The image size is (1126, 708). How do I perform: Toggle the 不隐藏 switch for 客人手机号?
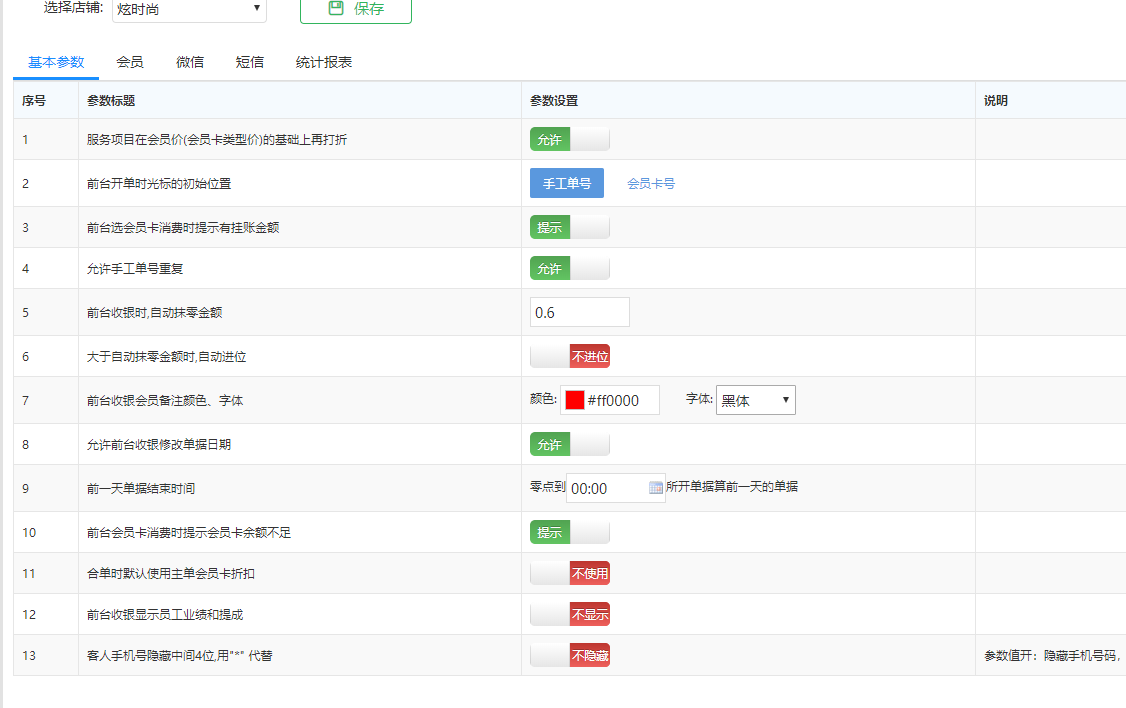pos(569,656)
